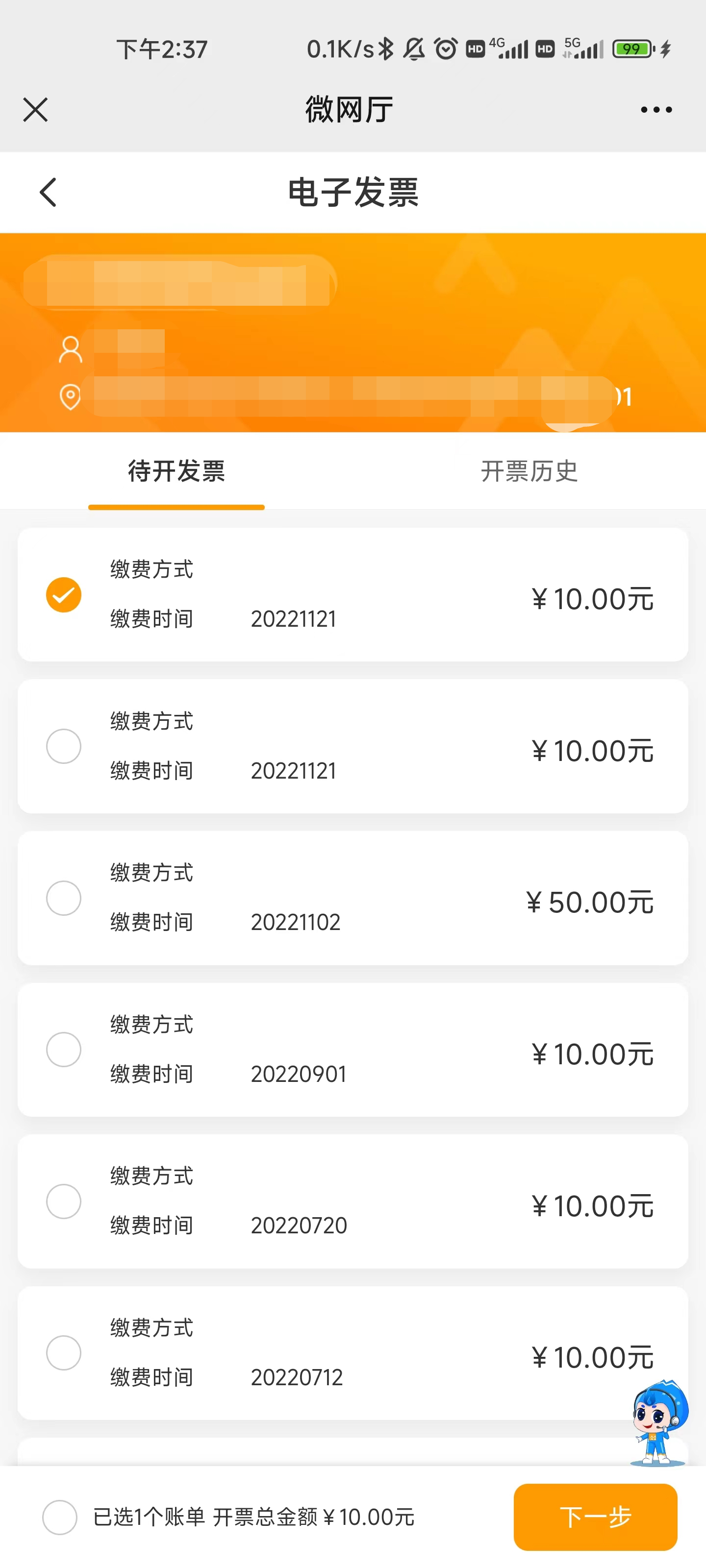Tap the Bluetooth status icon

pos(385,49)
